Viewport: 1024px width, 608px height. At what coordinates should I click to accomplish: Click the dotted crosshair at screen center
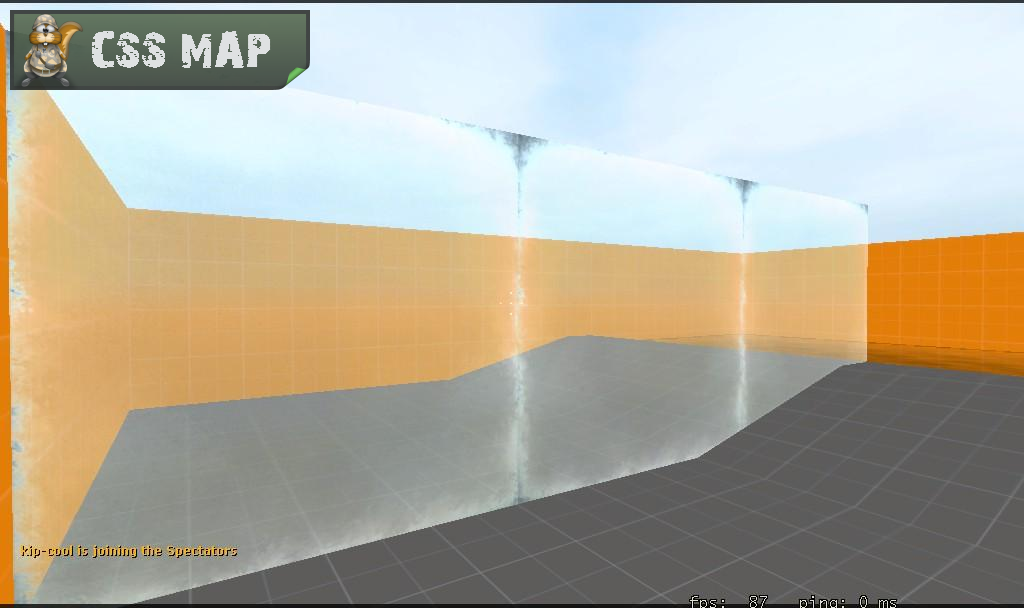pyautogui.click(x=515, y=297)
